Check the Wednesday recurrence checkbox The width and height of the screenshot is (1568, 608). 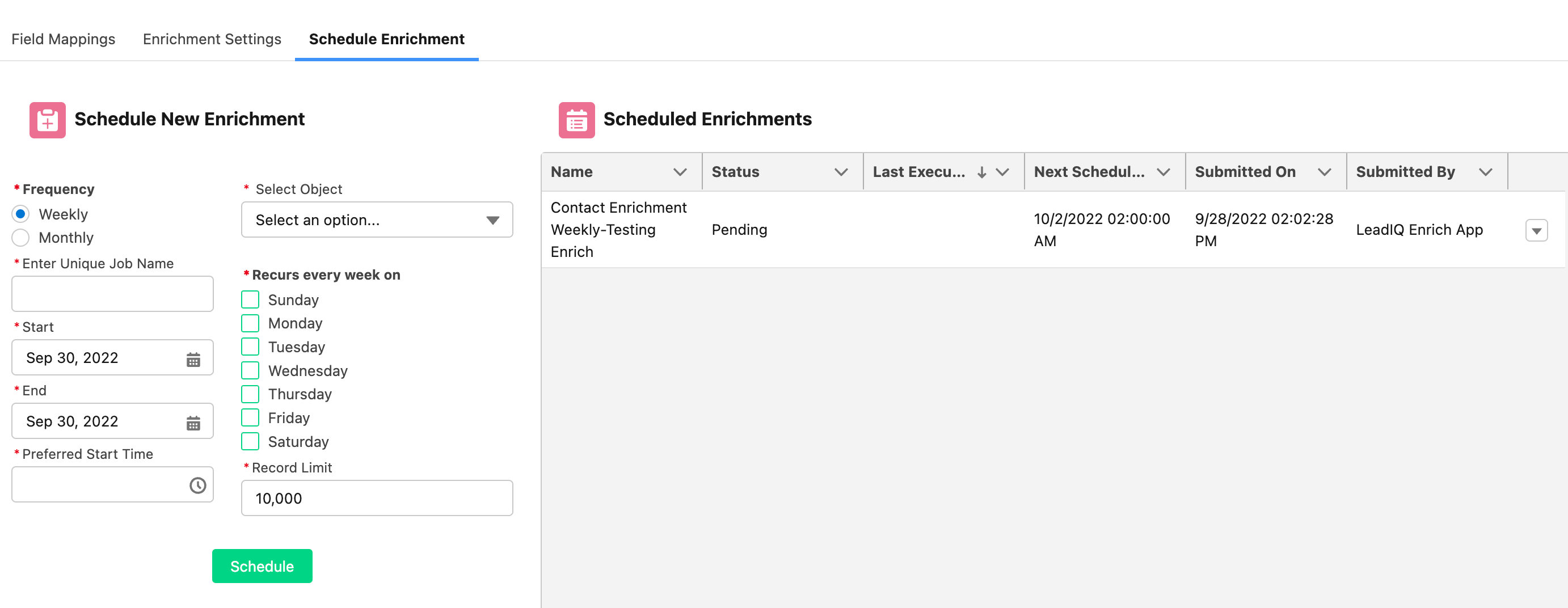coord(250,371)
